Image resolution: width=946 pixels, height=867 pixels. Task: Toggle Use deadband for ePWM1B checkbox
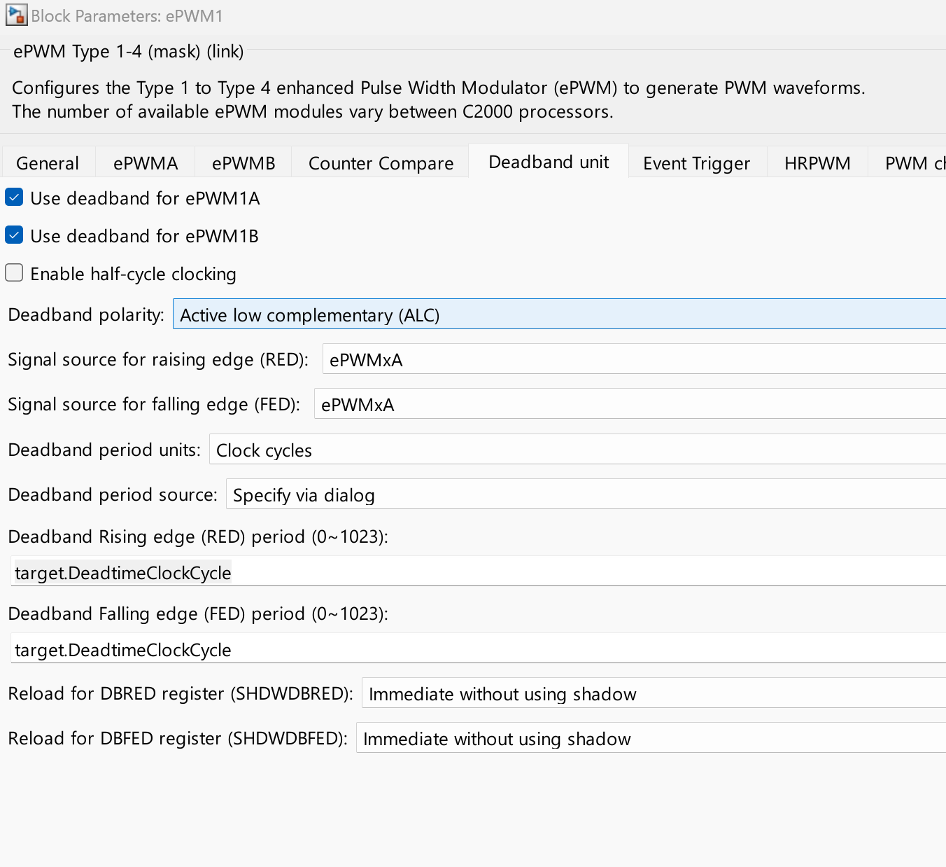14,236
